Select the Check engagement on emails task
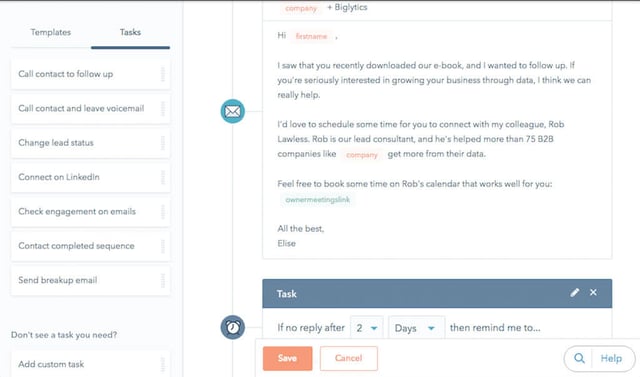Viewport: 640px width, 377px height. click(x=90, y=211)
